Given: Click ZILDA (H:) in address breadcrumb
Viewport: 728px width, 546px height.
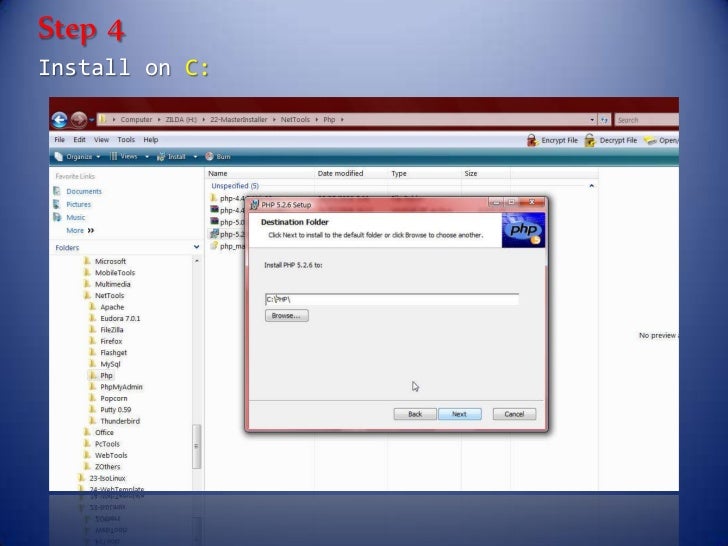Looking at the screenshot, I should pos(181,120).
